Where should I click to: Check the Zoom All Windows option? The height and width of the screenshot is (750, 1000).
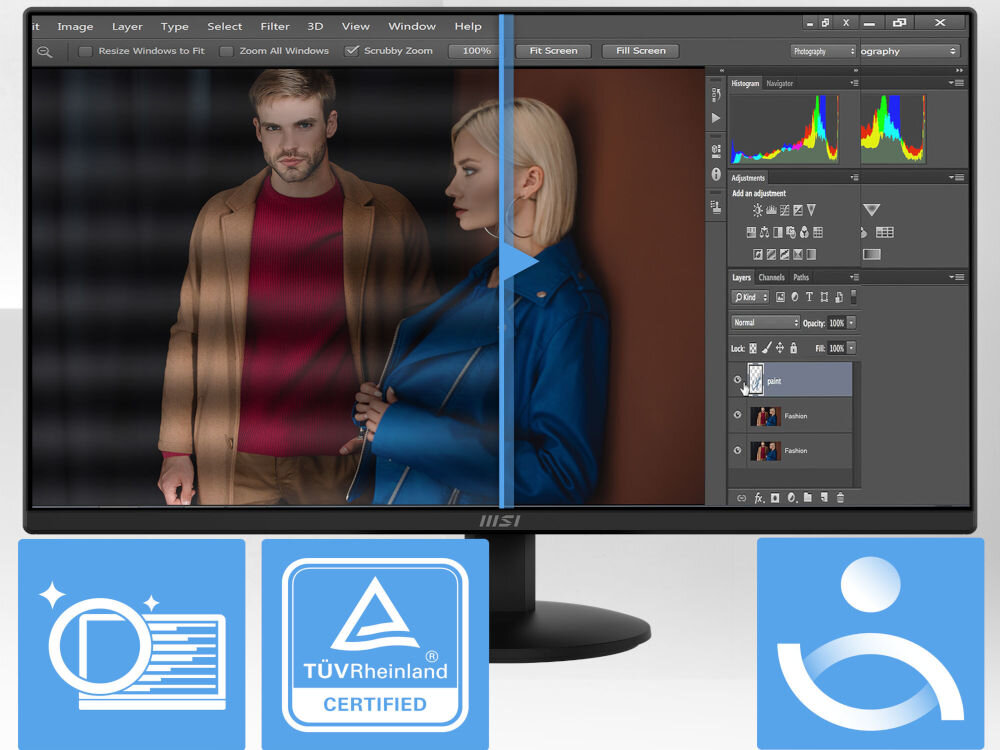227,51
